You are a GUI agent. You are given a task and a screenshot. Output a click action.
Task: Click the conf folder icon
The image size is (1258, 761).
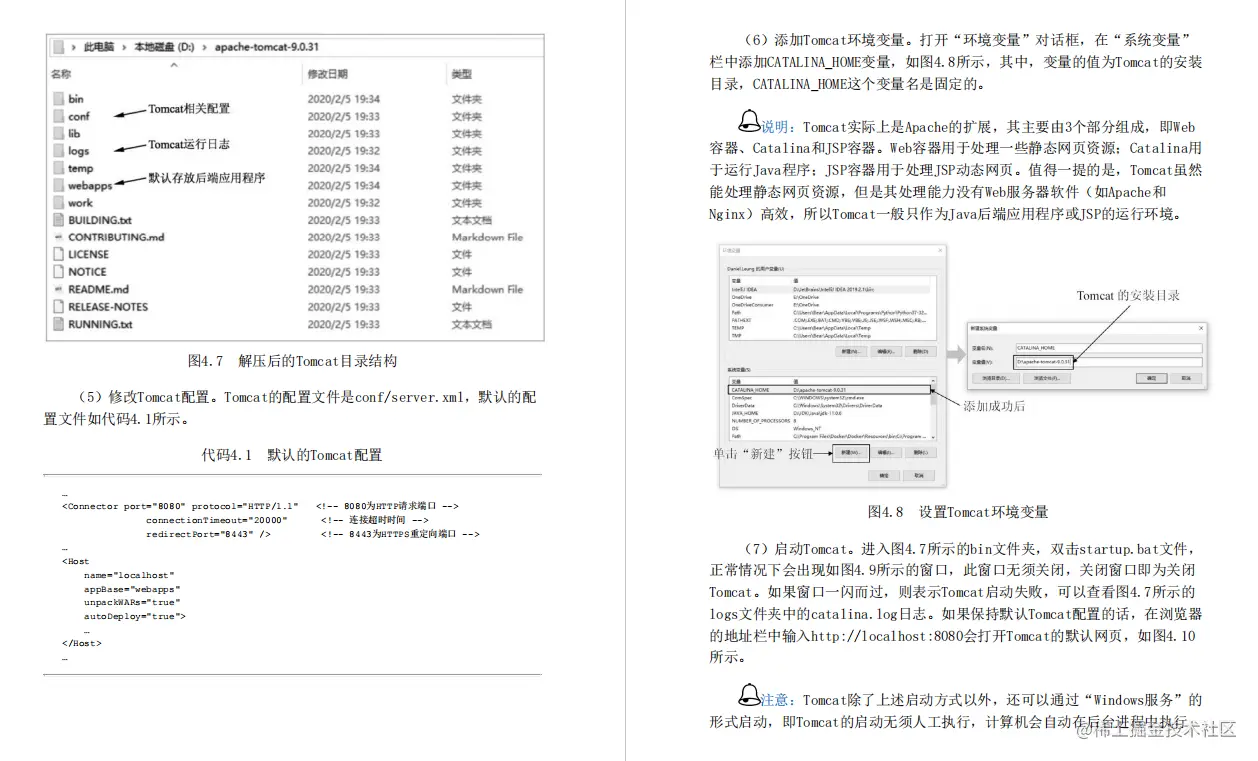(59, 116)
